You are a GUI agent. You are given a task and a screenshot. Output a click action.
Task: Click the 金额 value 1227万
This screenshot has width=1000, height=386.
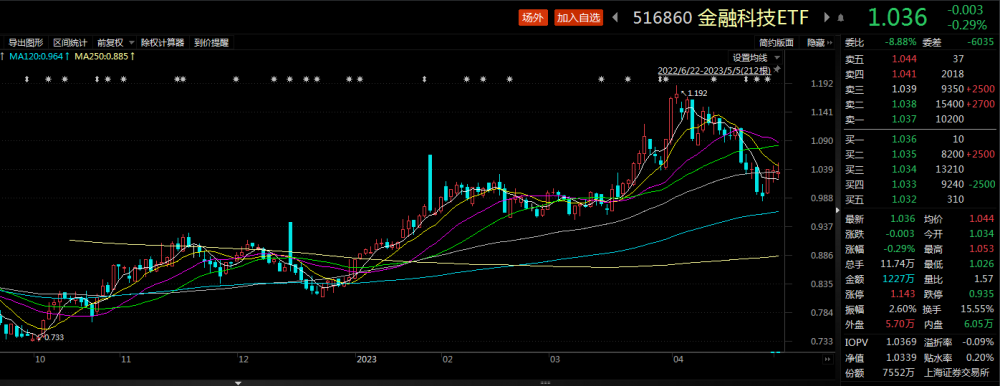pyautogui.click(x=901, y=278)
